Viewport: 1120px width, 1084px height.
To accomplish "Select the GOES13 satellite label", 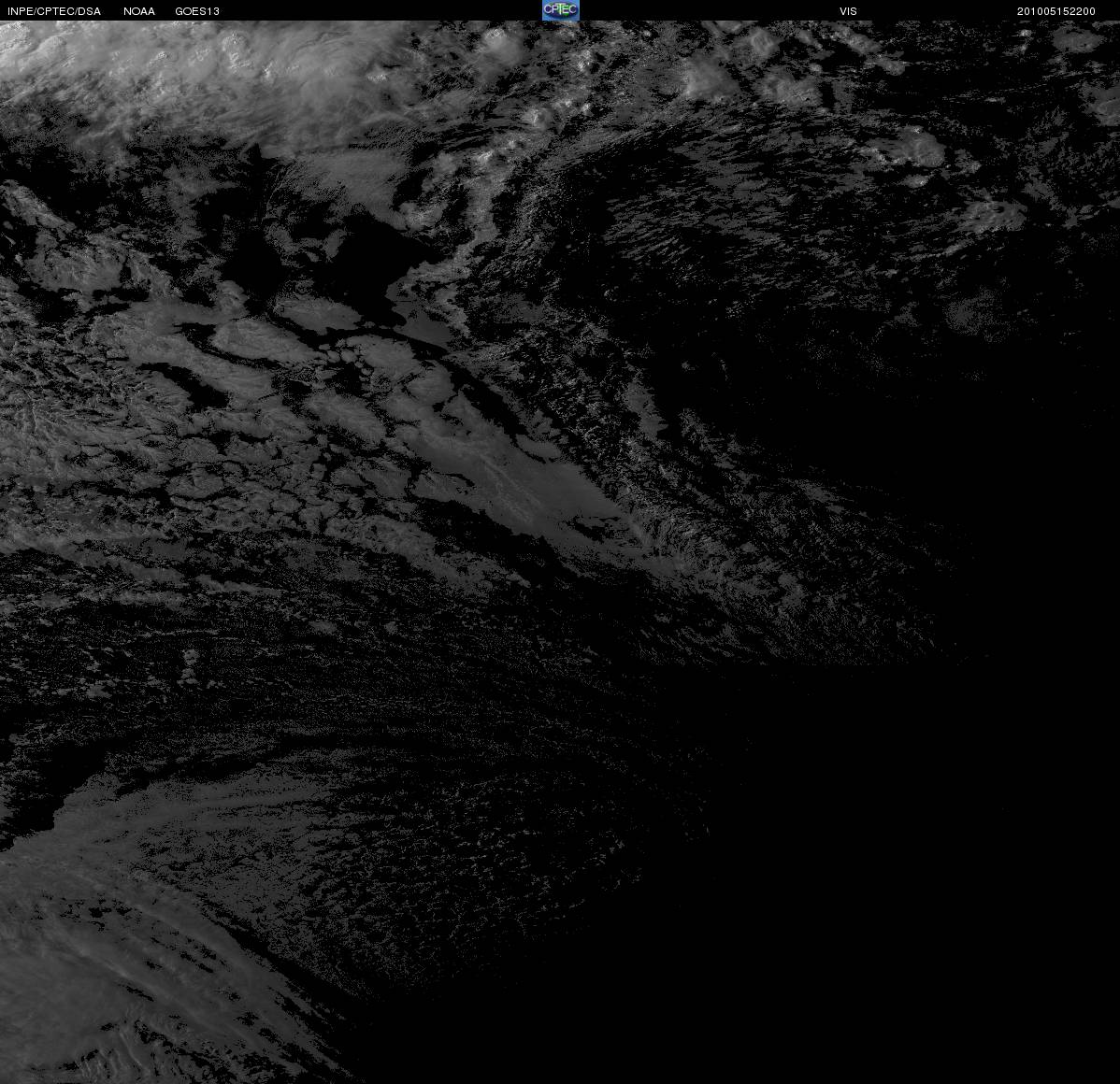I will click(x=197, y=11).
